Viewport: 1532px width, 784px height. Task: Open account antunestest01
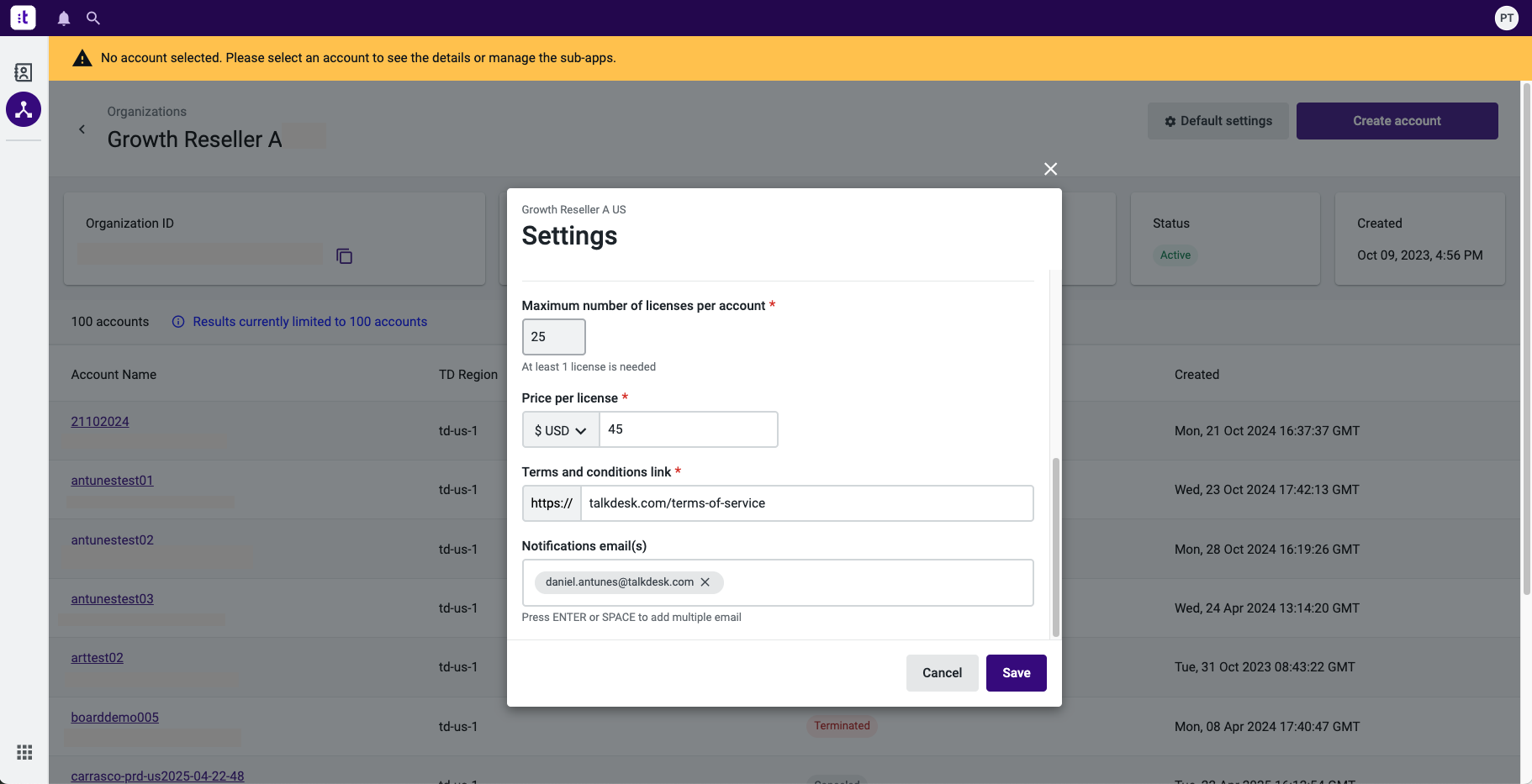[112, 481]
